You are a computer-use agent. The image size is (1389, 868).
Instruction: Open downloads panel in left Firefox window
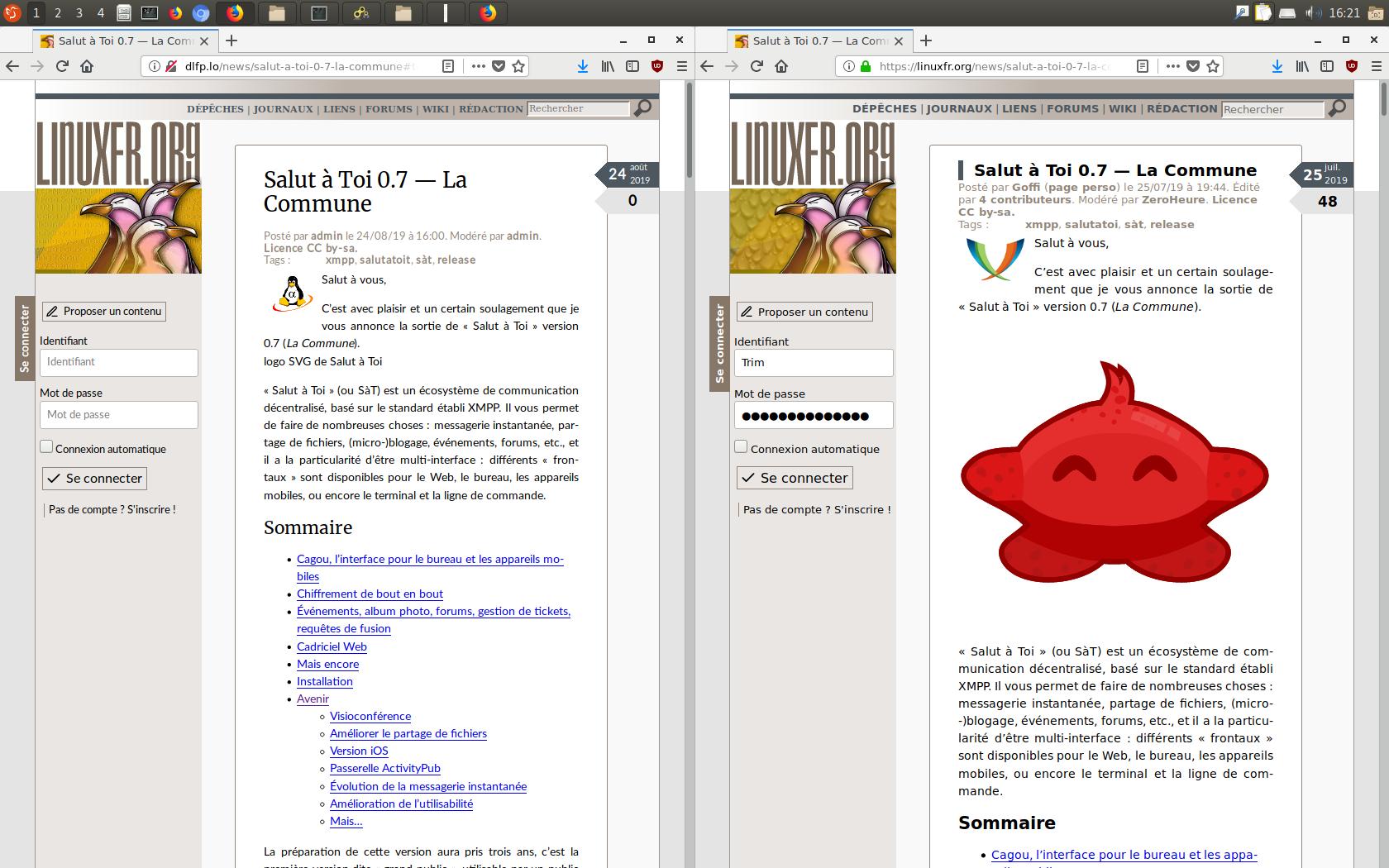[x=582, y=66]
